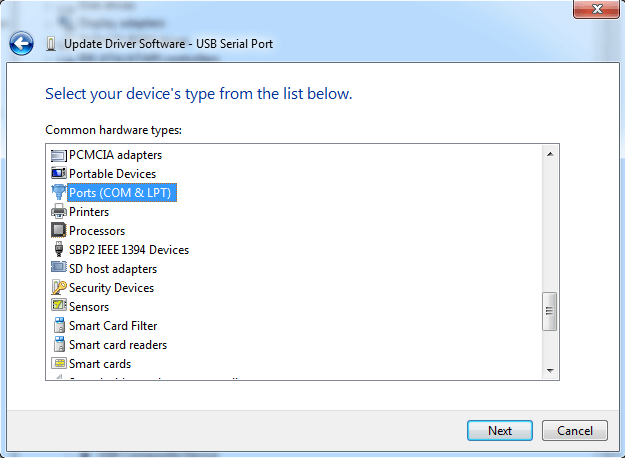Cancel the driver update wizard

574,431
